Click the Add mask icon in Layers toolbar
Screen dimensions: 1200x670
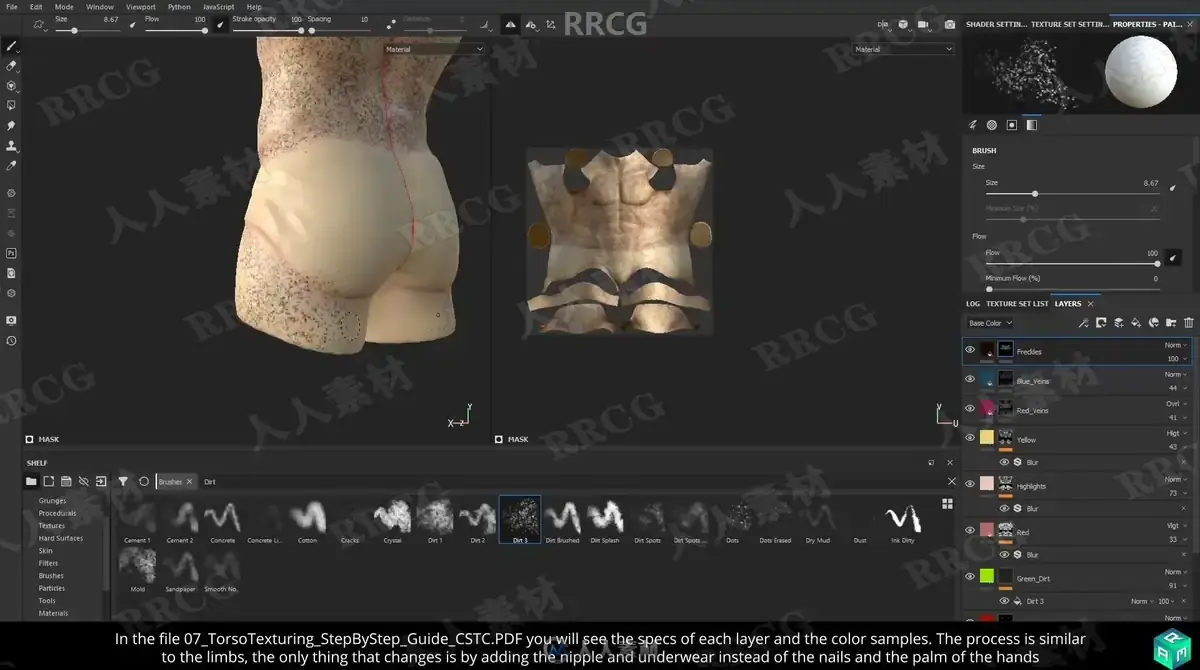[x=1101, y=323]
